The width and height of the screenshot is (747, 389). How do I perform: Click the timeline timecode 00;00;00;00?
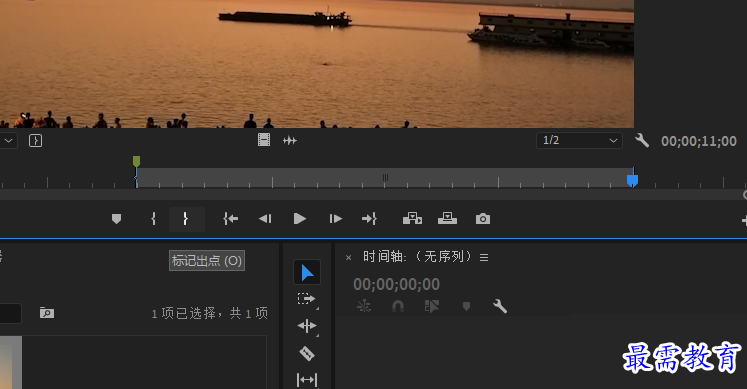click(396, 284)
